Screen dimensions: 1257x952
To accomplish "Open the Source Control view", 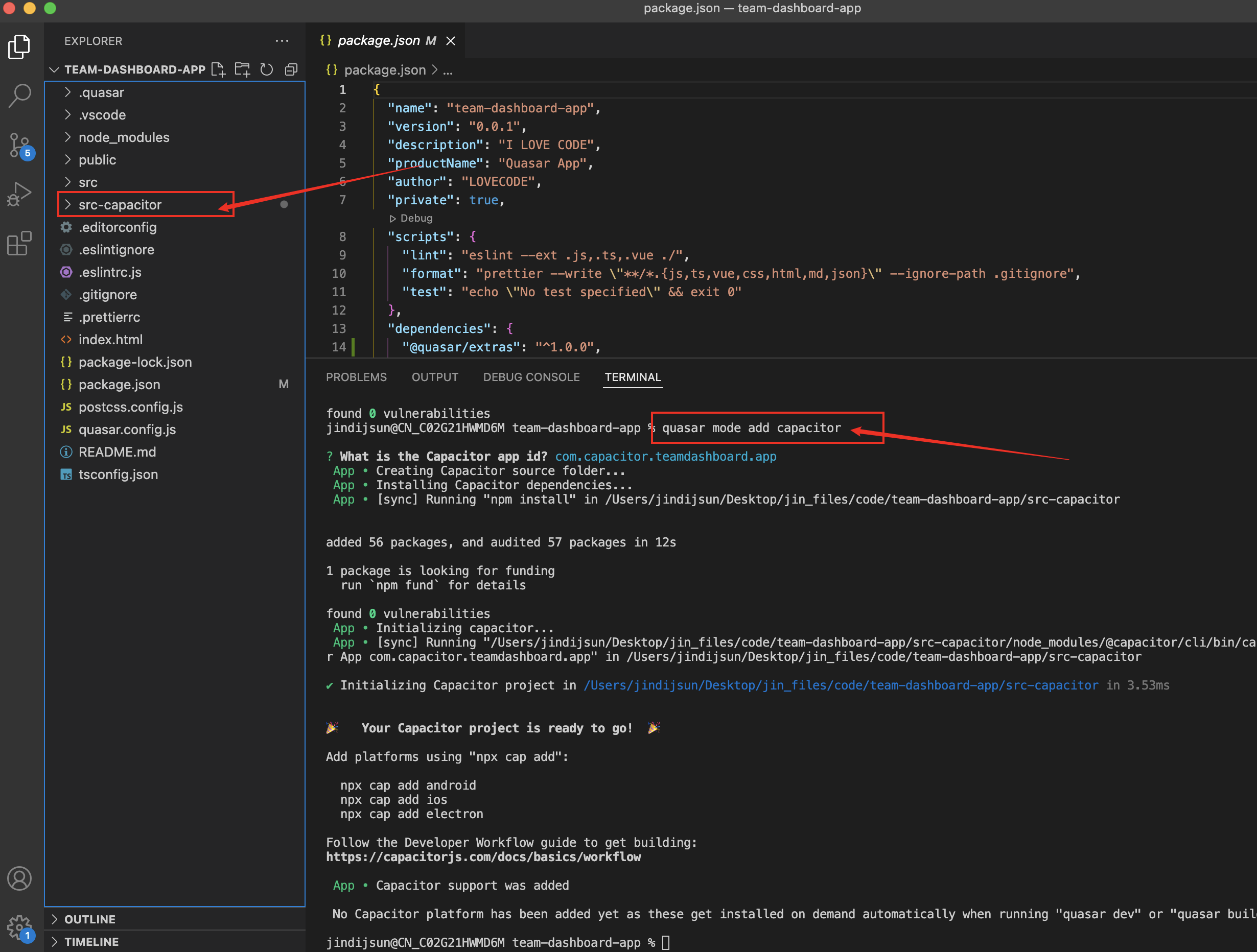I will coord(20,146).
